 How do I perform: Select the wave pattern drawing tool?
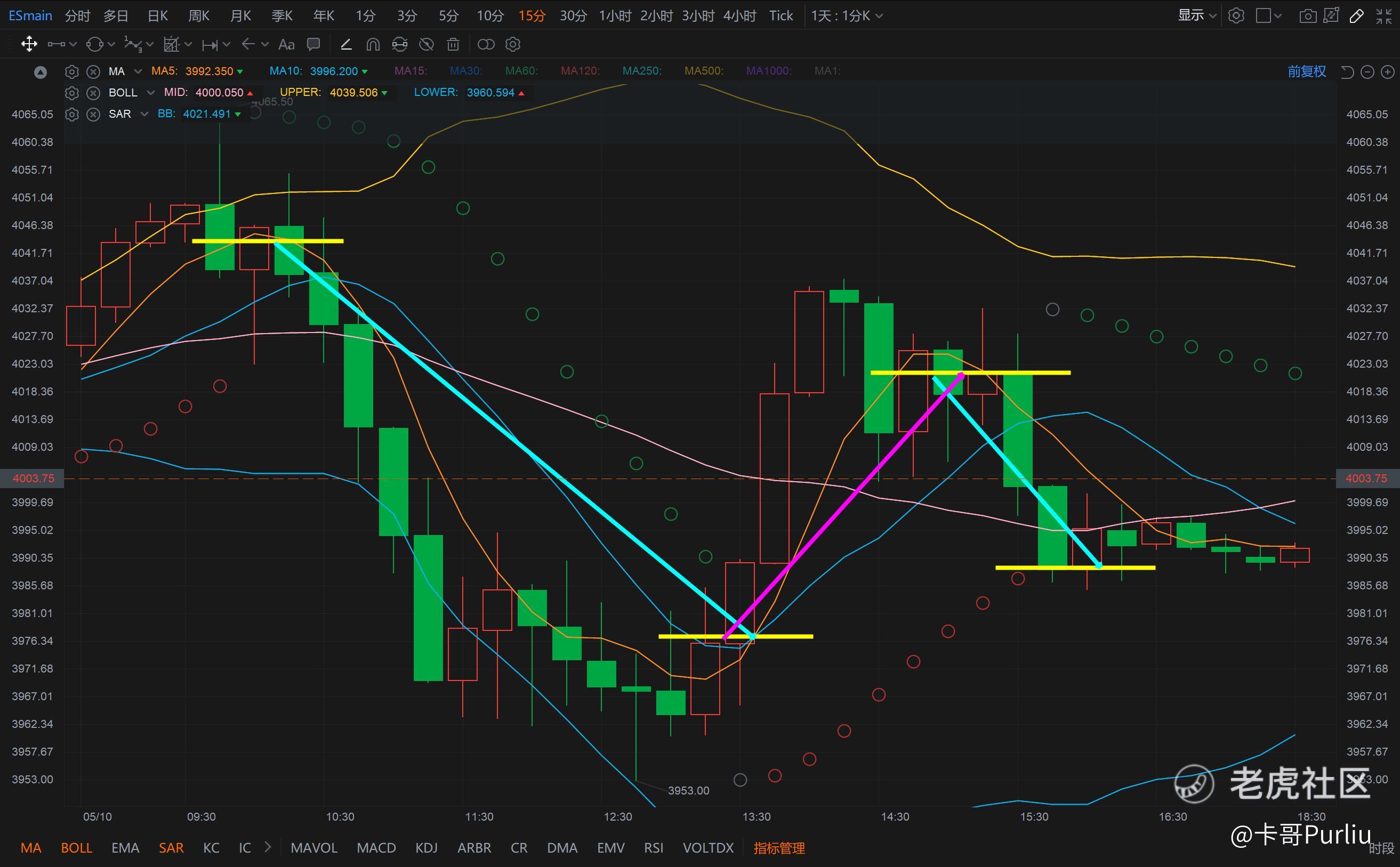[x=133, y=44]
